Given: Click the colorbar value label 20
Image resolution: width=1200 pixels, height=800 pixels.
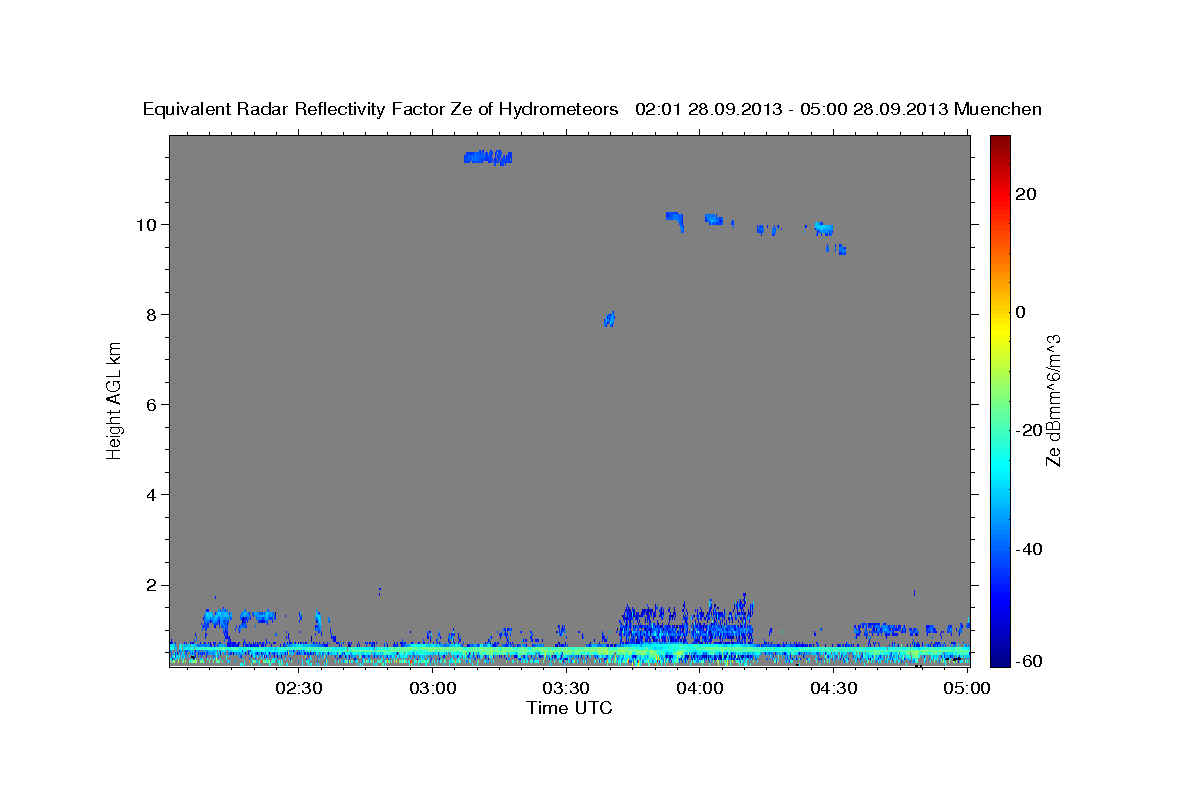Looking at the screenshot, I should click(1026, 194).
